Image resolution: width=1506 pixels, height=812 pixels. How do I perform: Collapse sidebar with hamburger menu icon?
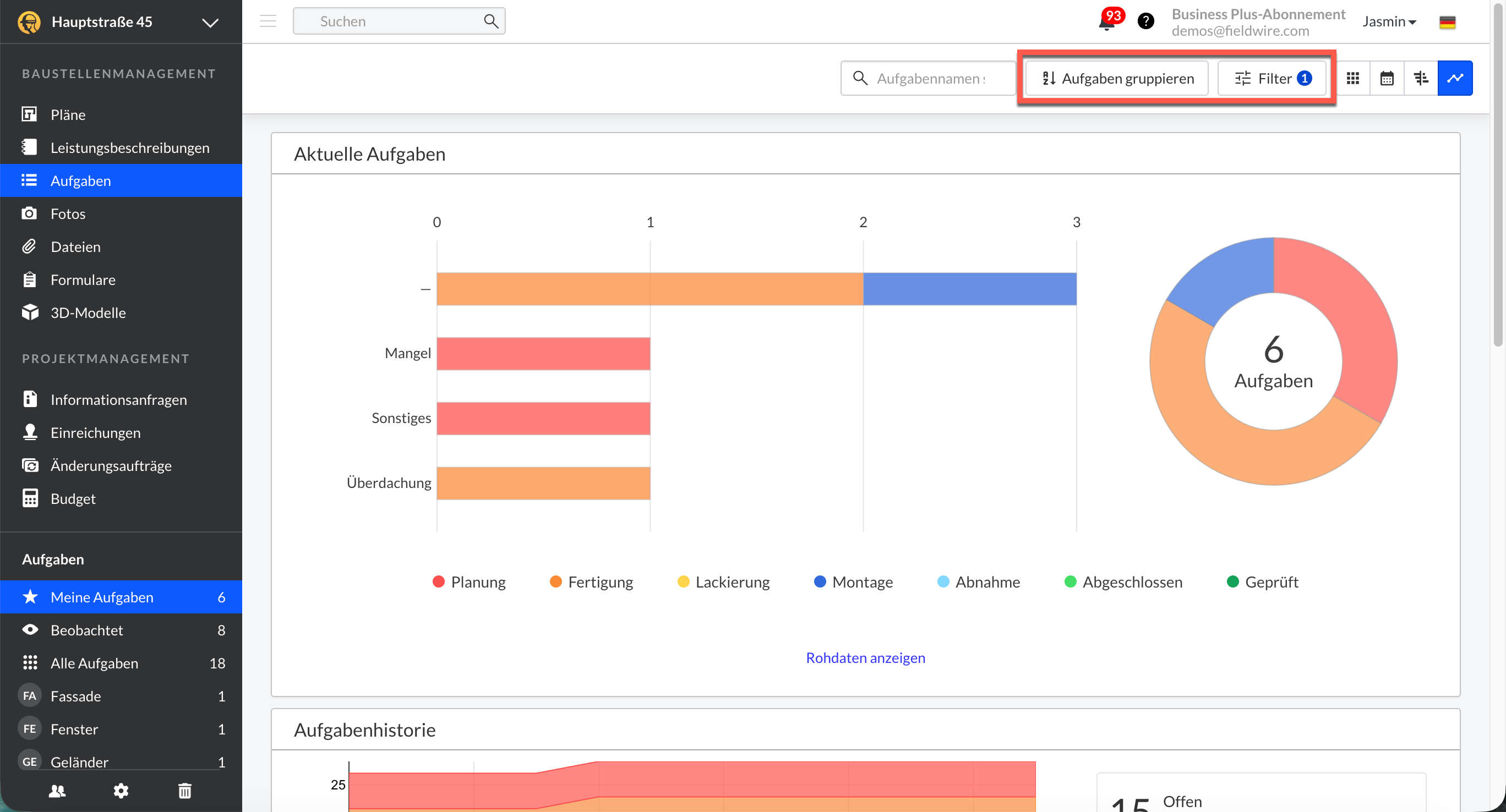coord(268,21)
